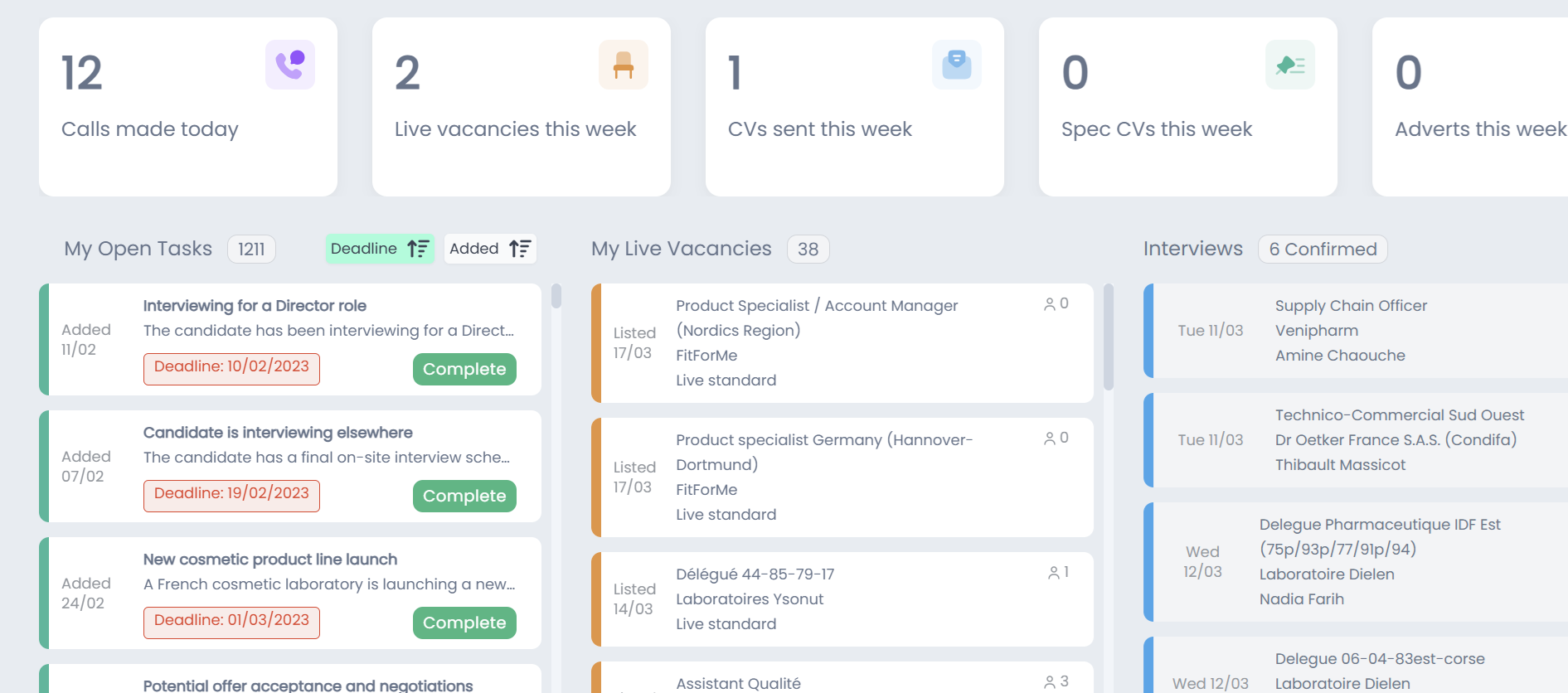The width and height of the screenshot is (1568, 693).
Task: Open the Supply Chain Officer interview
Action: [1351, 306]
